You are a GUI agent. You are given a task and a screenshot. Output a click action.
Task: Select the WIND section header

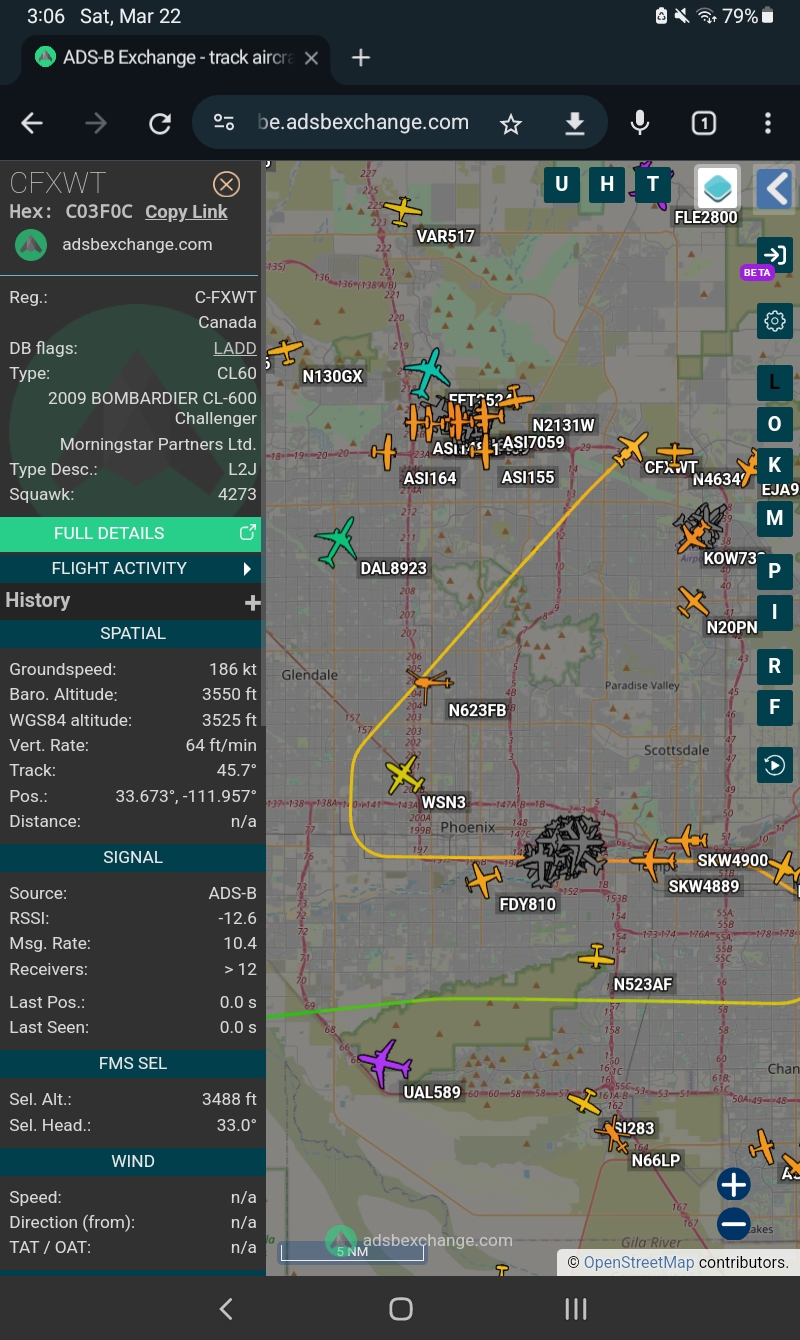point(132,1161)
